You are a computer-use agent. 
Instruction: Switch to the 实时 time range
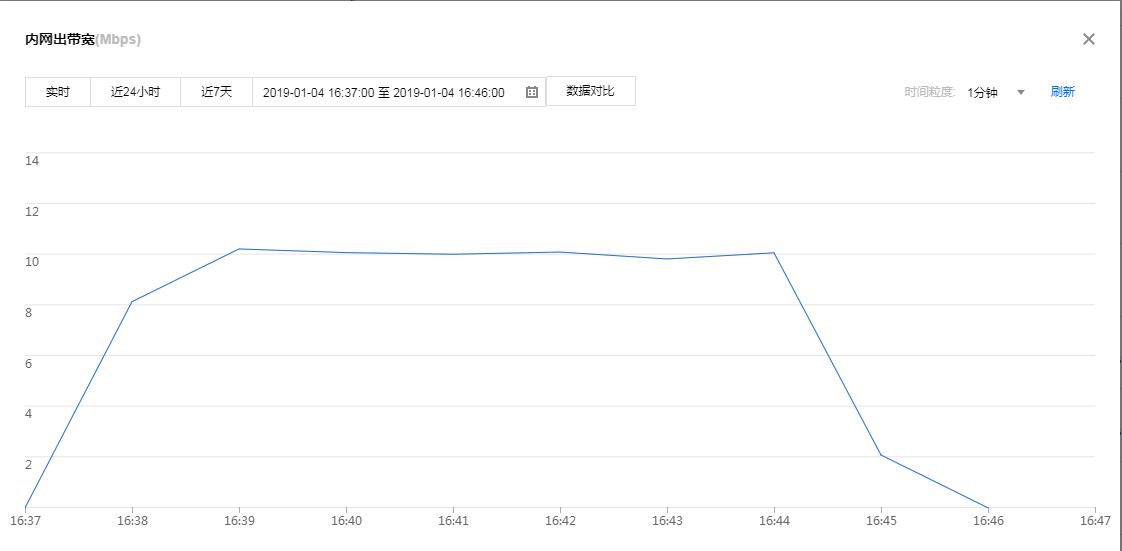(x=58, y=92)
